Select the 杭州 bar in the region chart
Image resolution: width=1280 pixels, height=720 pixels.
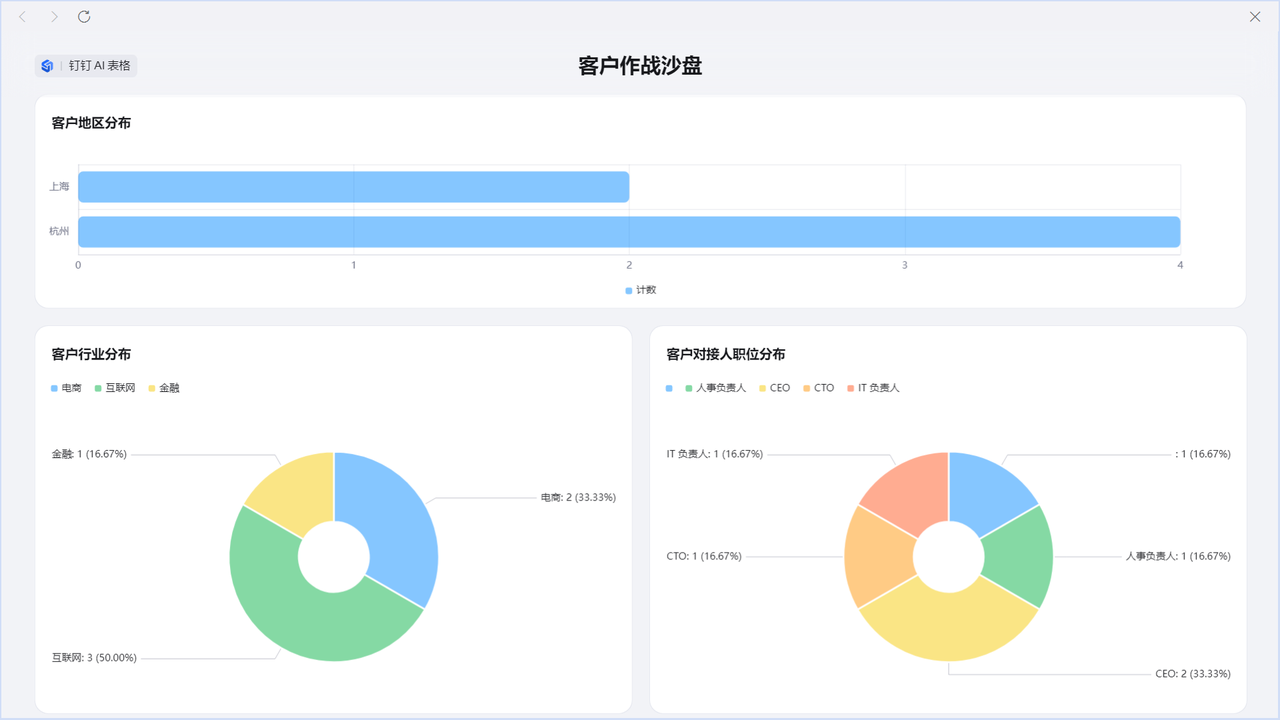pos(629,232)
